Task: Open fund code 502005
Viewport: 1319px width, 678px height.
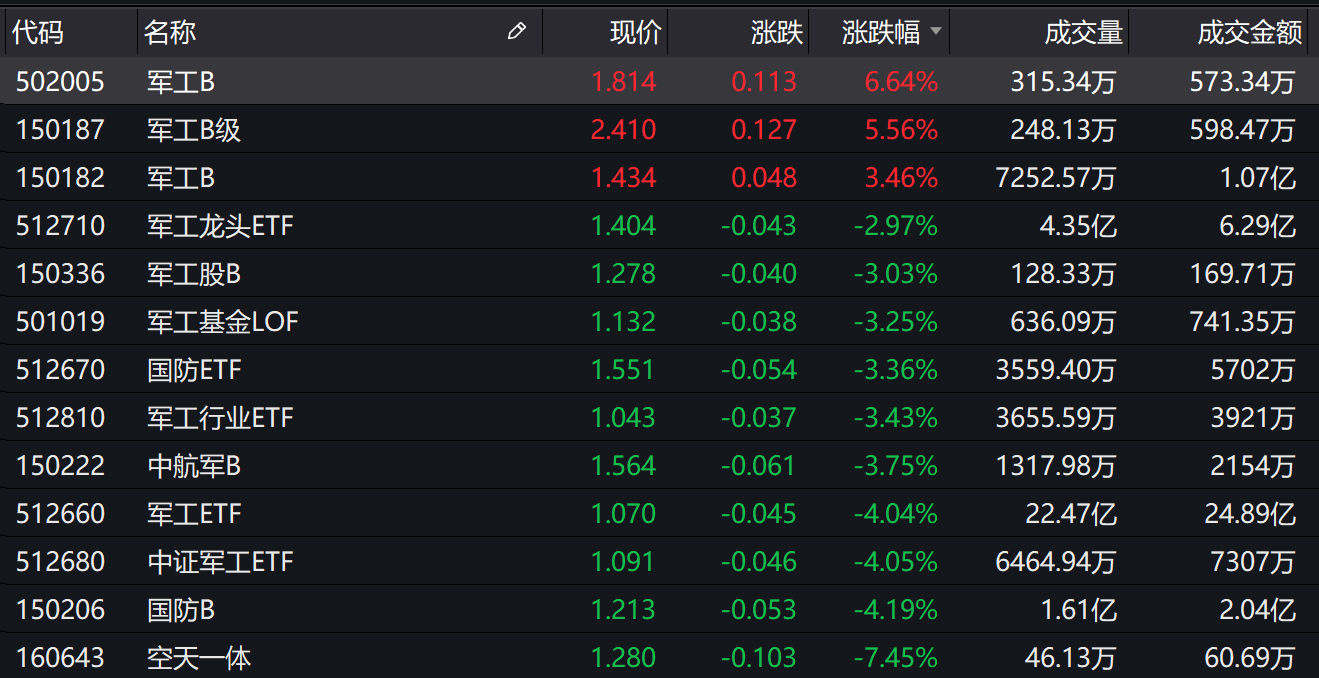Action: coord(60,82)
